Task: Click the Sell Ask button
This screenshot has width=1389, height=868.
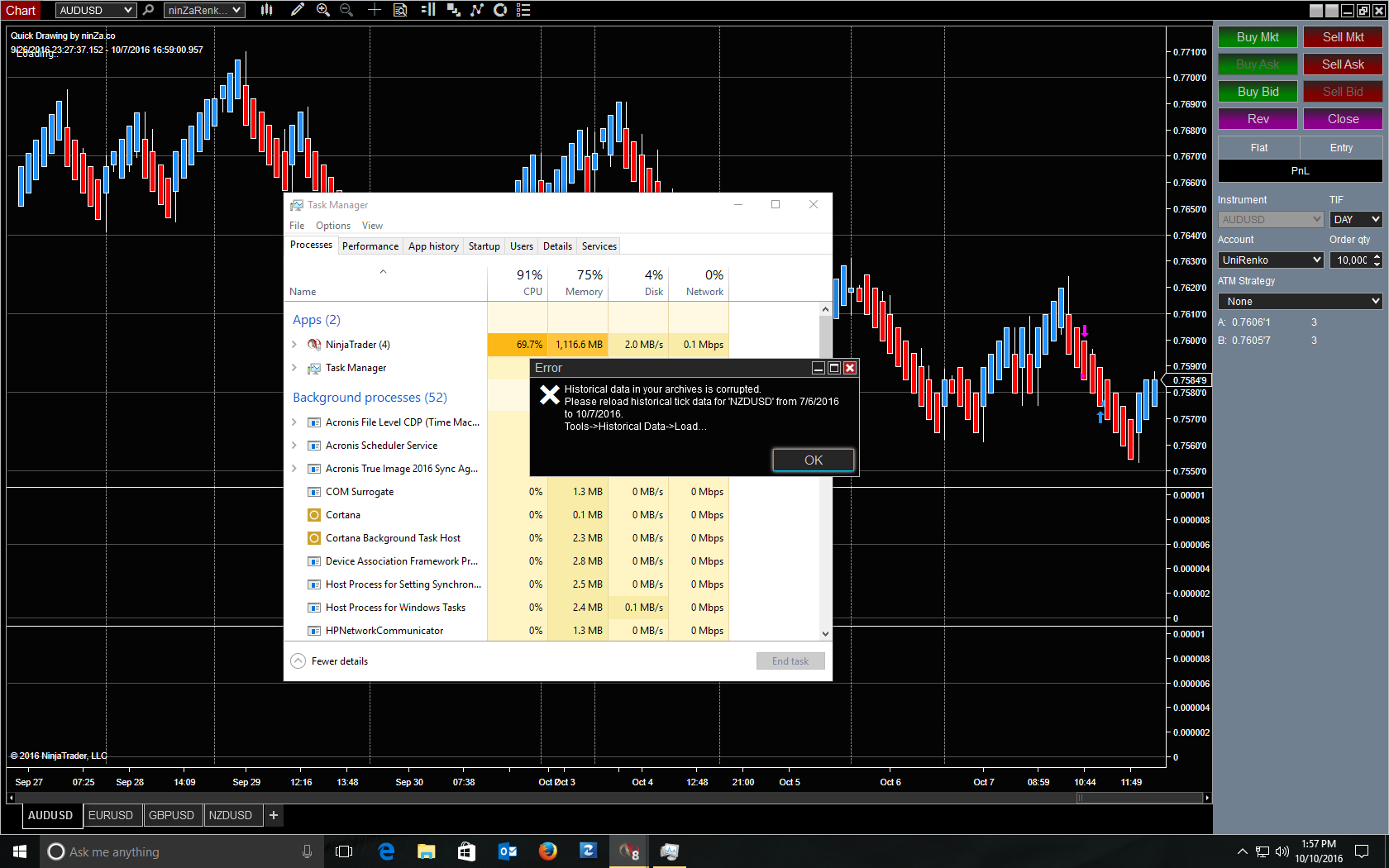Action: pos(1343,64)
